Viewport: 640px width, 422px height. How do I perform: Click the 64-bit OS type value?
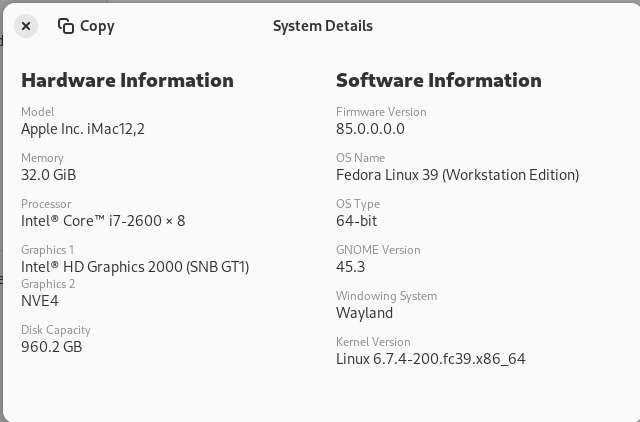356,220
